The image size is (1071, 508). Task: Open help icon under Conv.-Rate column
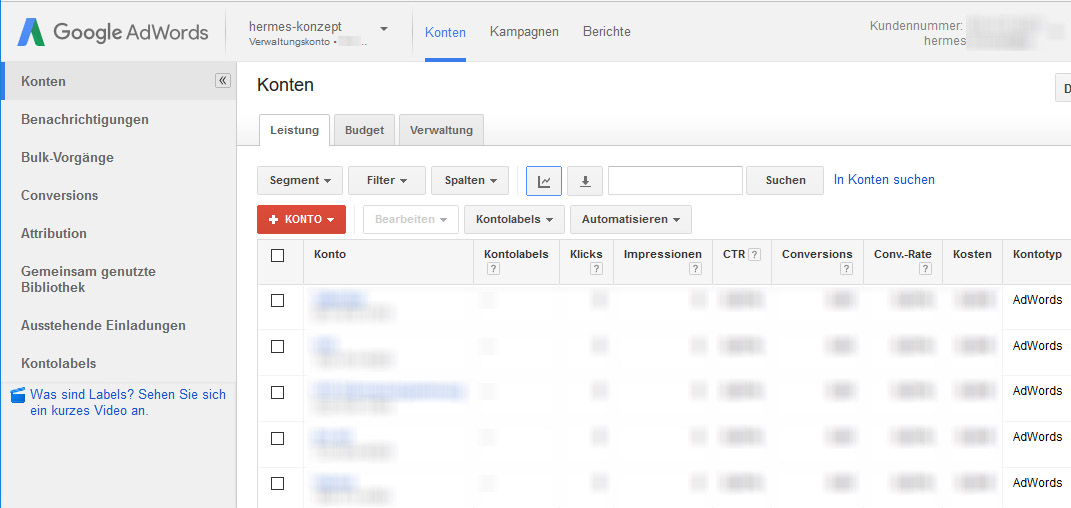click(x=925, y=269)
